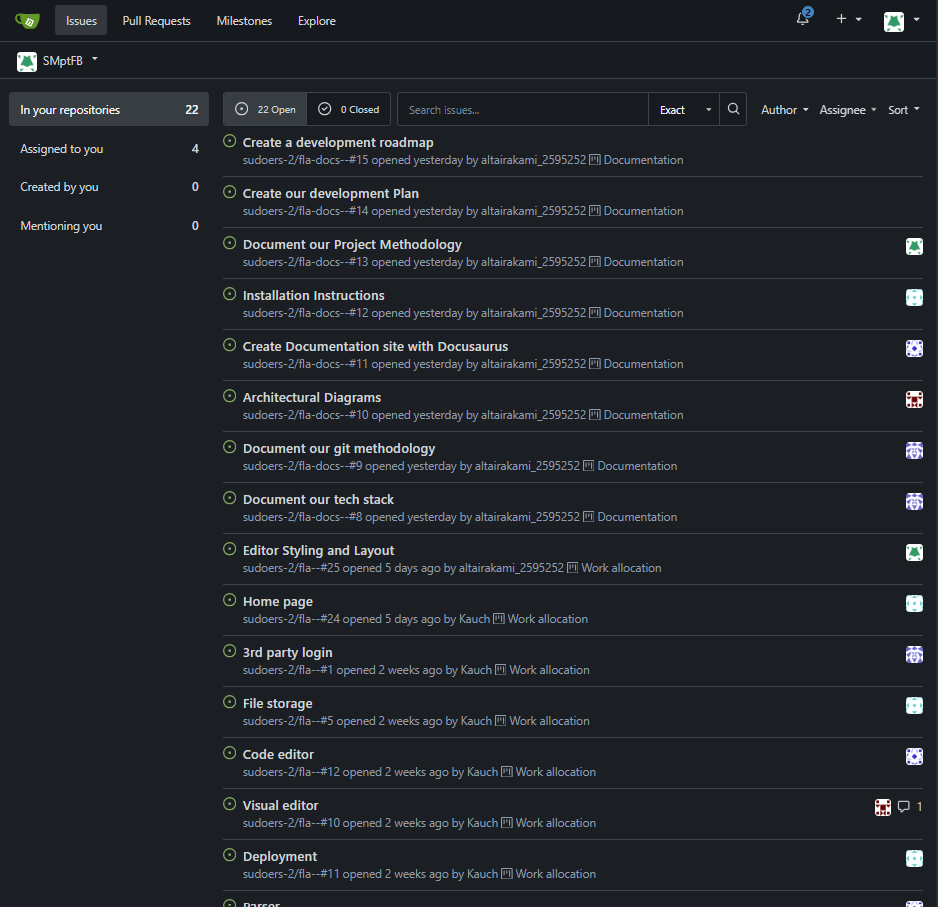
Task: Open issue Document our git methodology
Action: [339, 448]
